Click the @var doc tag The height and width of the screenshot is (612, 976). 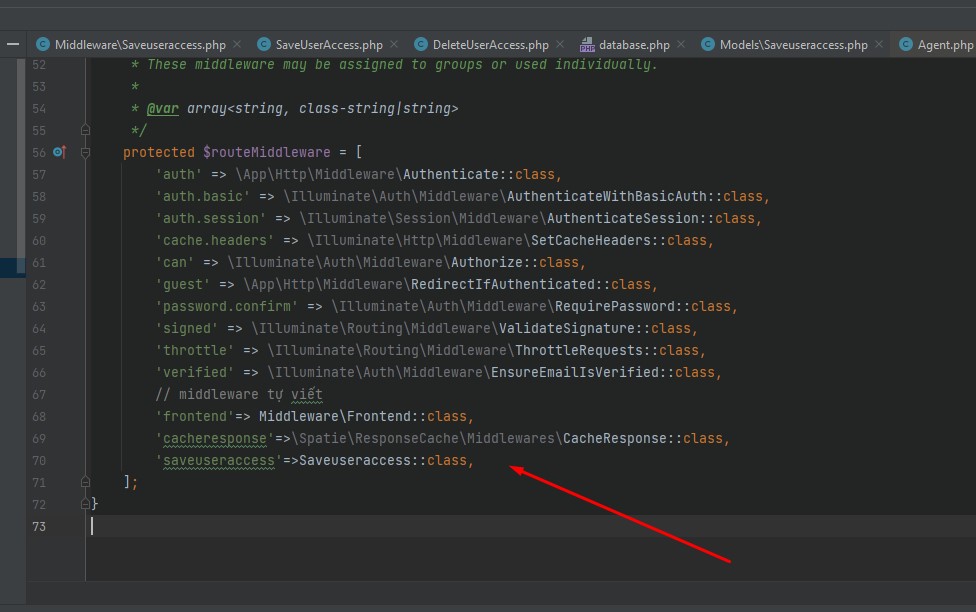click(x=162, y=108)
